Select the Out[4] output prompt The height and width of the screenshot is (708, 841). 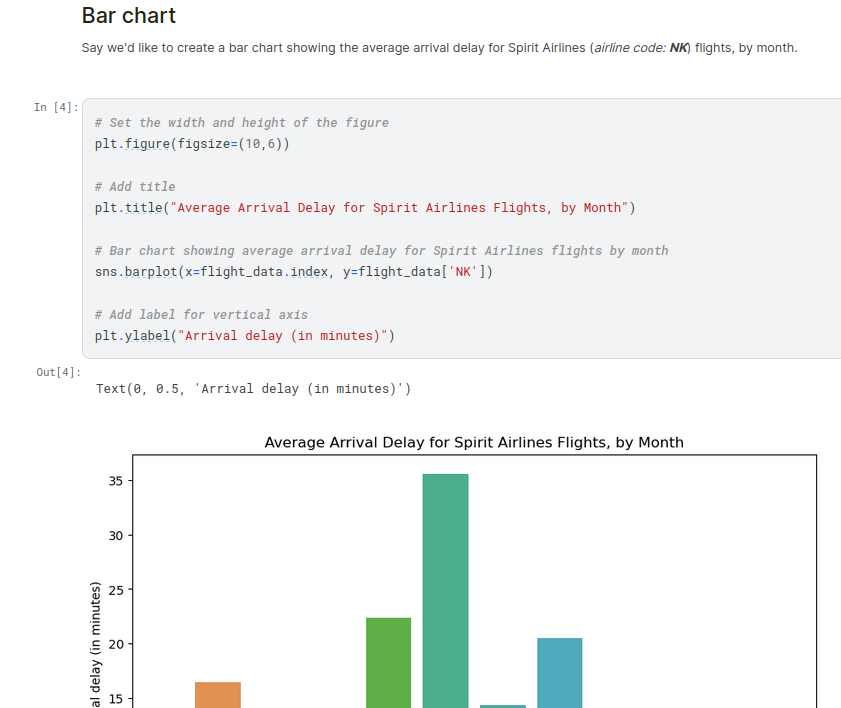[x=57, y=373]
